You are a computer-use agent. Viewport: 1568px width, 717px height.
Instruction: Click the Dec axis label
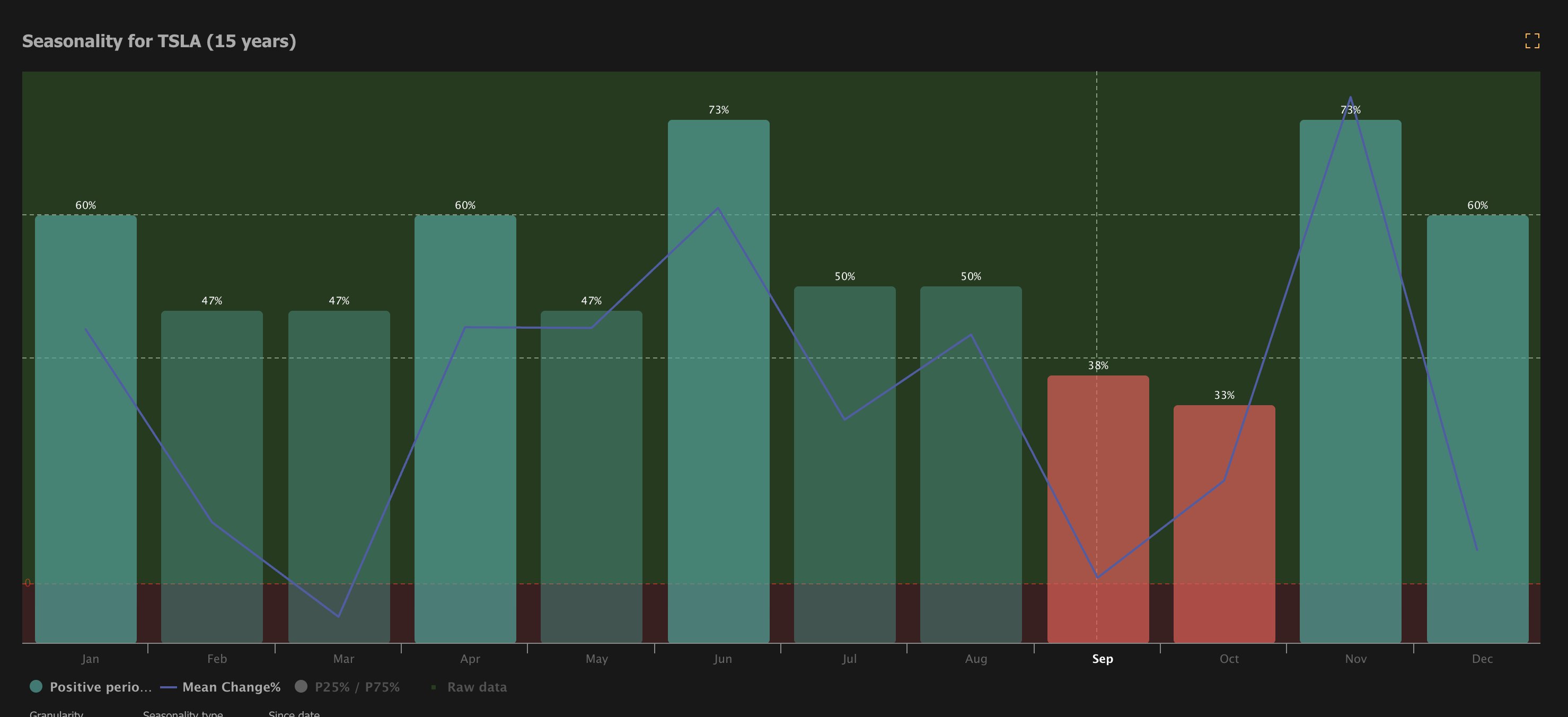(x=1482, y=659)
